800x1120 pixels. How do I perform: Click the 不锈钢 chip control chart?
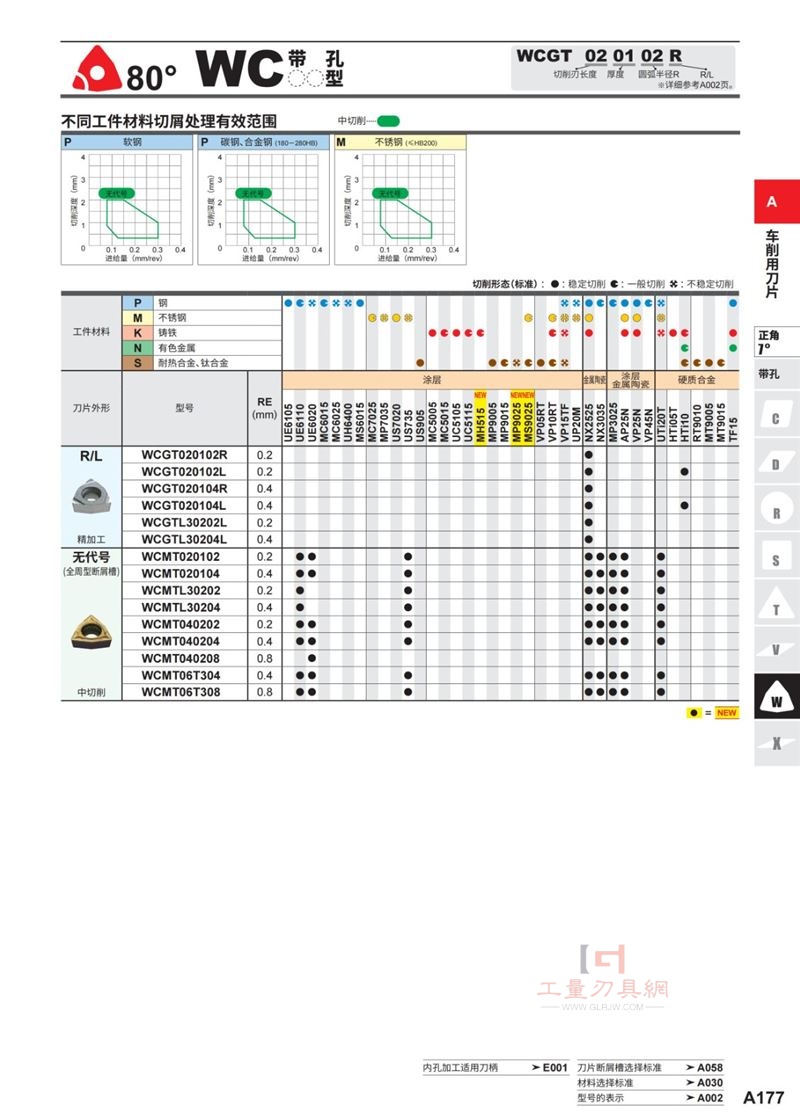coord(400,199)
